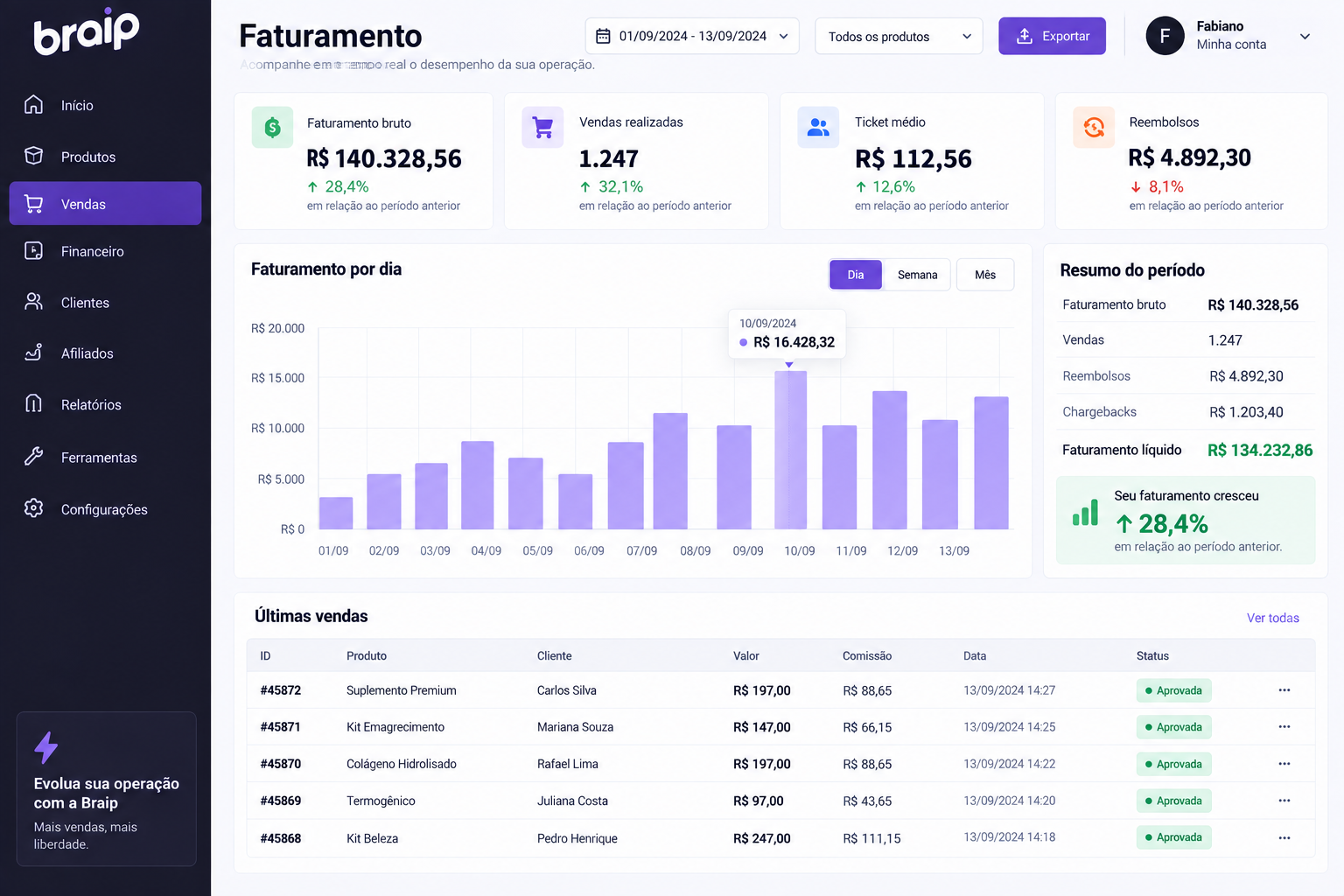
Task: Open Início via the home icon
Action: click(x=33, y=104)
